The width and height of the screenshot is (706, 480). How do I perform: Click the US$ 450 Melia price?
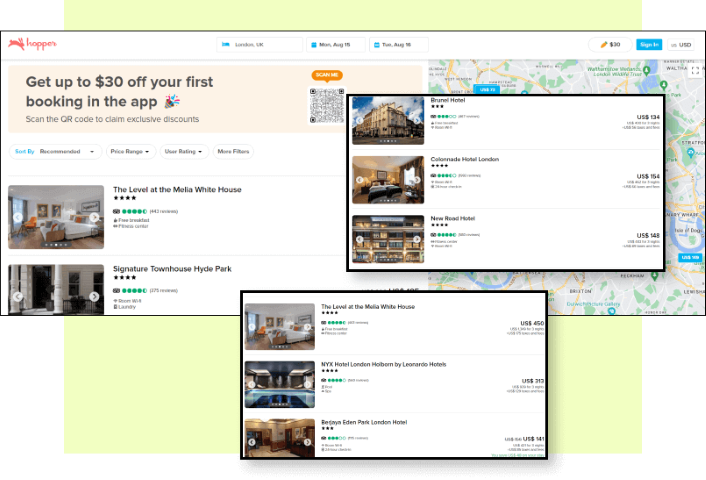(x=532, y=323)
